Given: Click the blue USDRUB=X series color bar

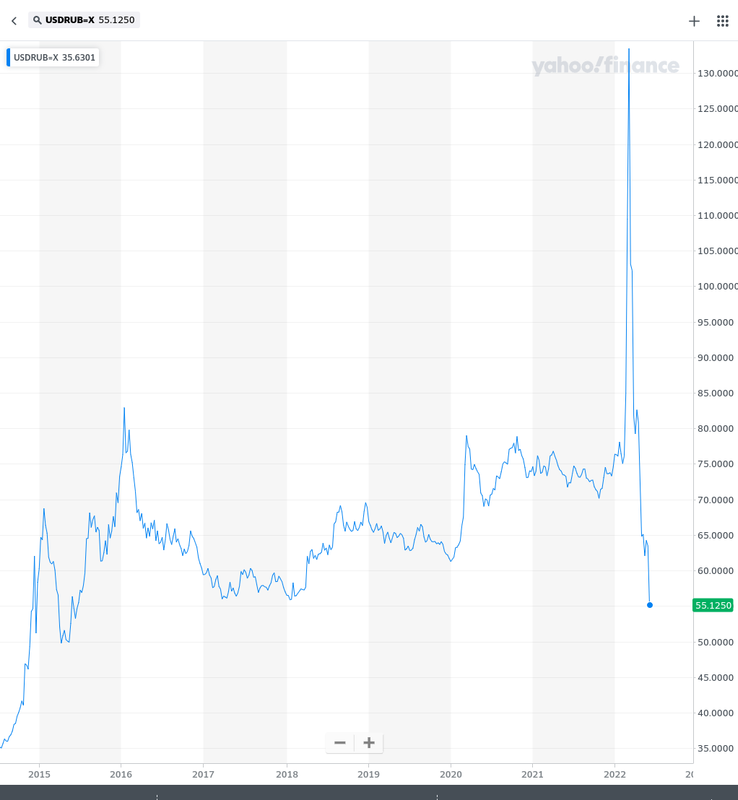Looking at the screenshot, I should [8, 57].
